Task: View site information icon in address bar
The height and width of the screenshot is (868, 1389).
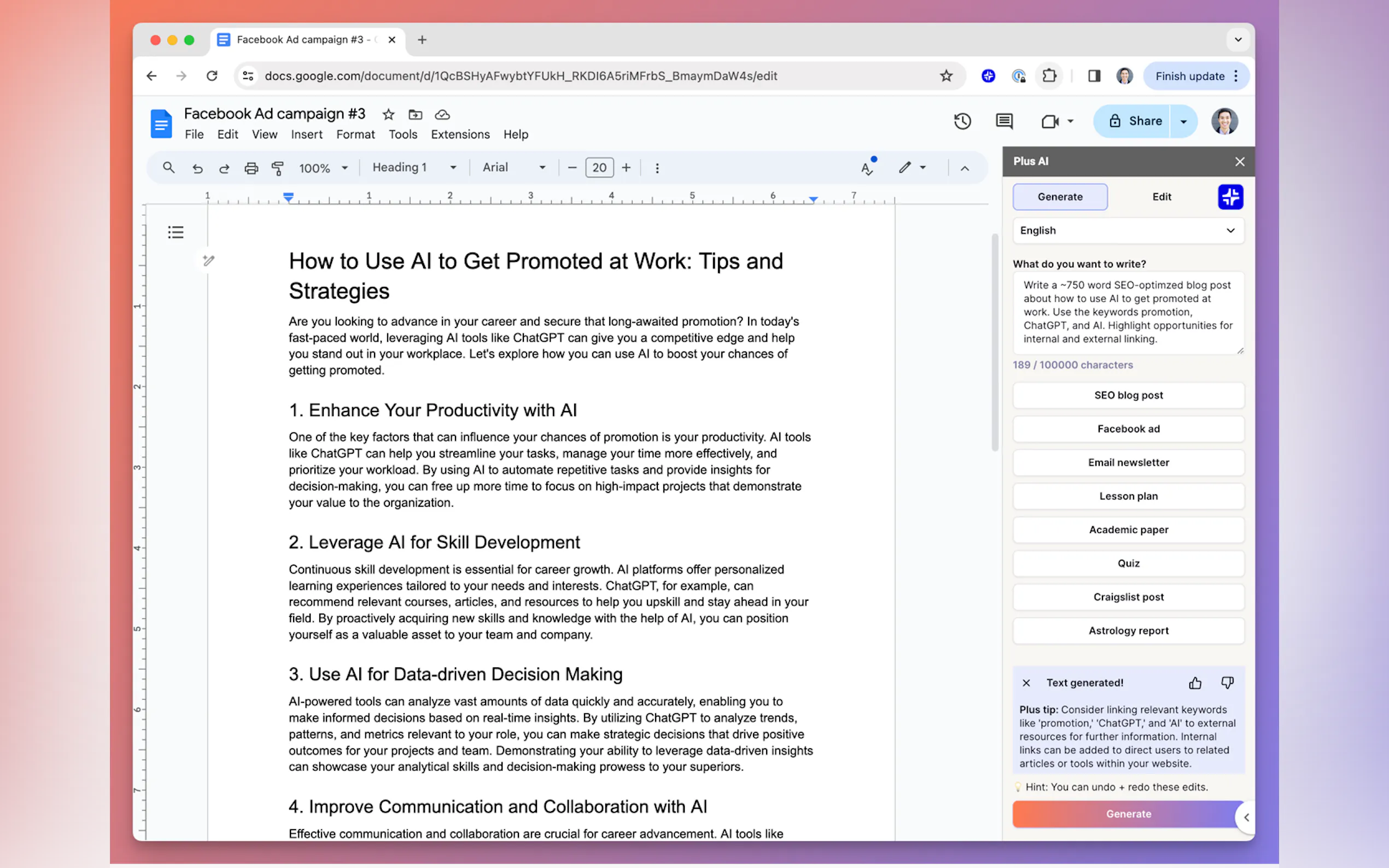Action: tap(248, 76)
